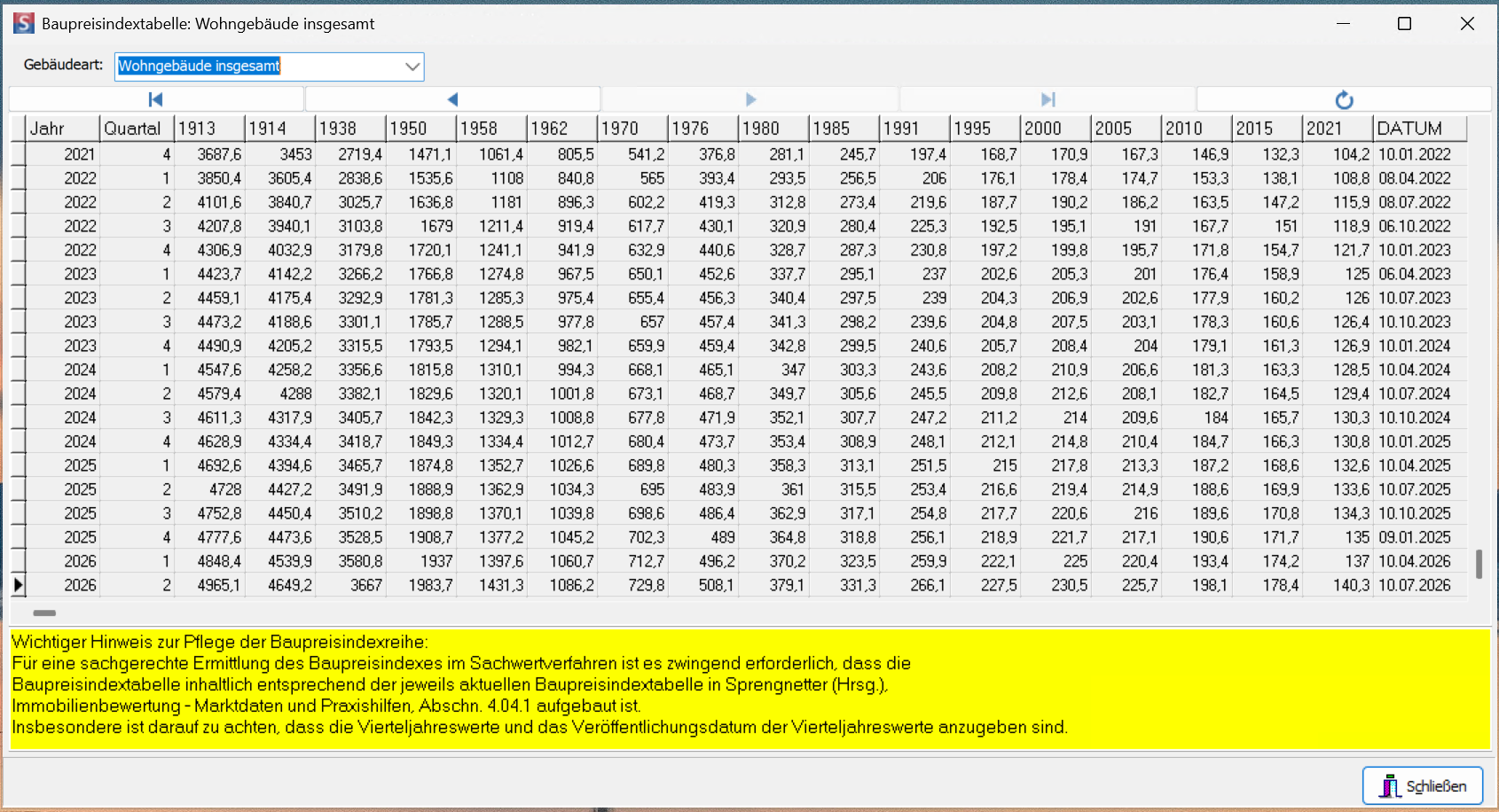Select date cell 06.04.2023
This screenshot has width=1499, height=812.
[x=1420, y=274]
